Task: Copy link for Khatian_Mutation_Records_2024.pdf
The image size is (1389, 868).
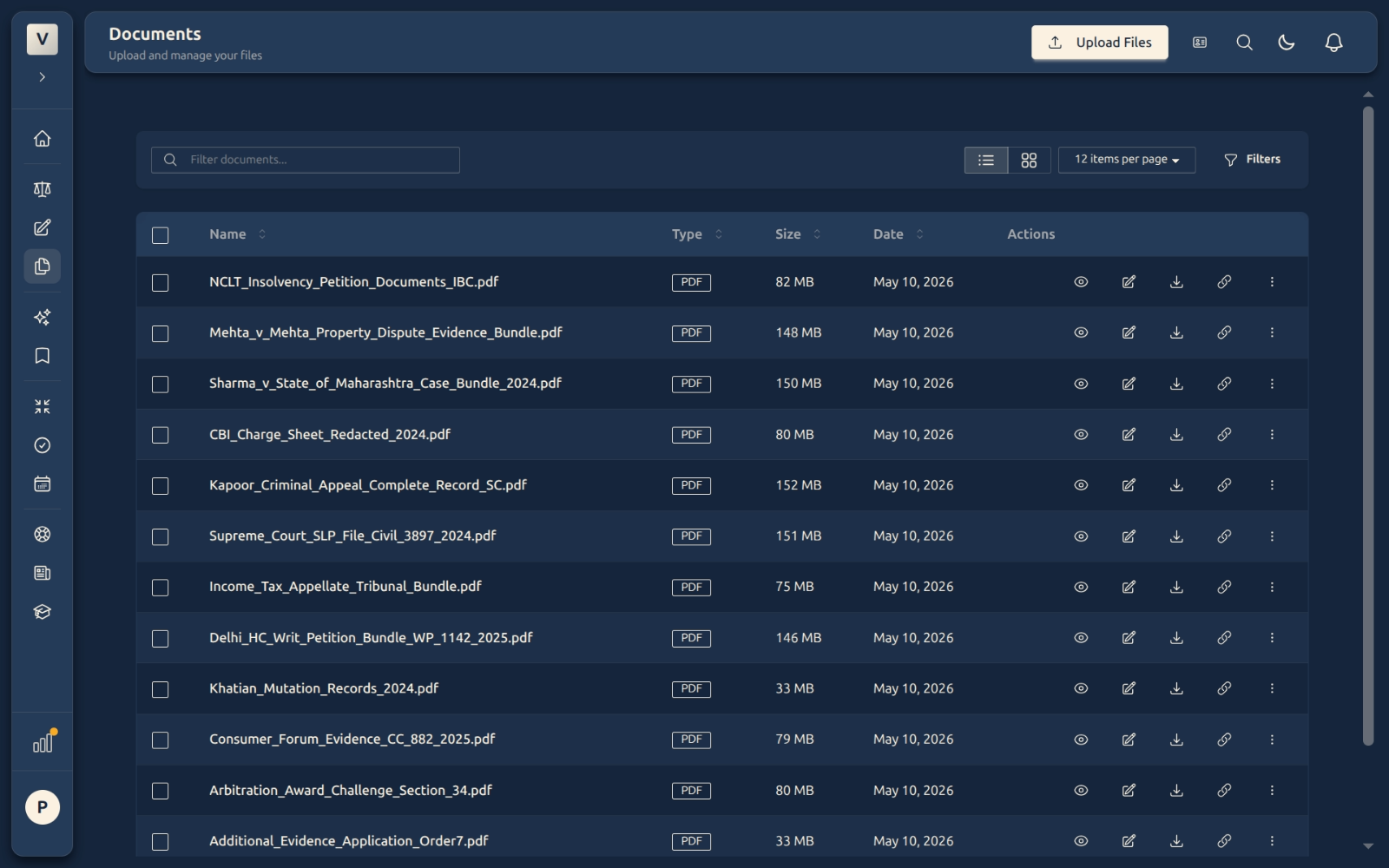Action: 1224,688
